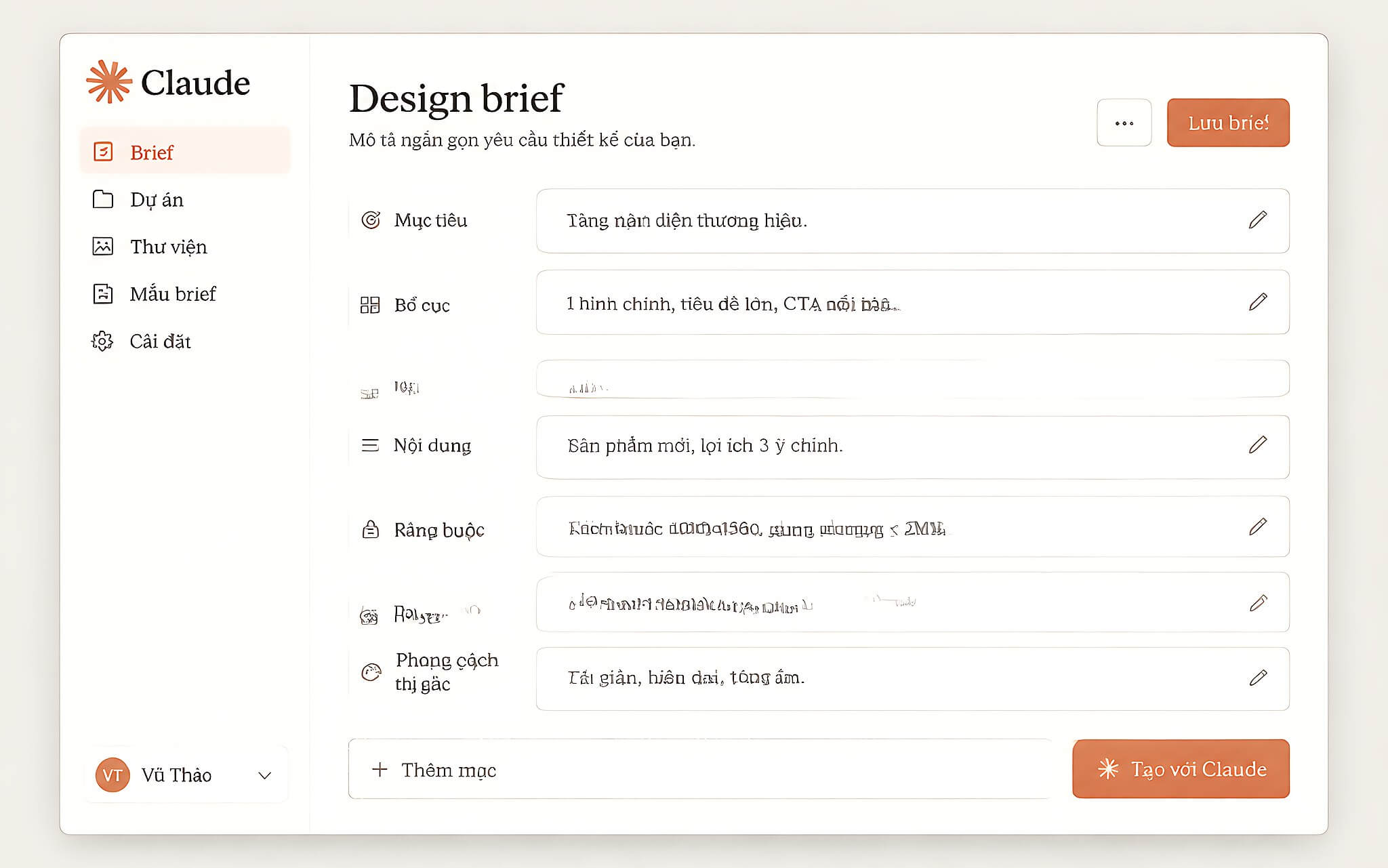Click the gear icon for Cài đặt
Image resolution: width=1388 pixels, height=868 pixels.
(x=102, y=341)
